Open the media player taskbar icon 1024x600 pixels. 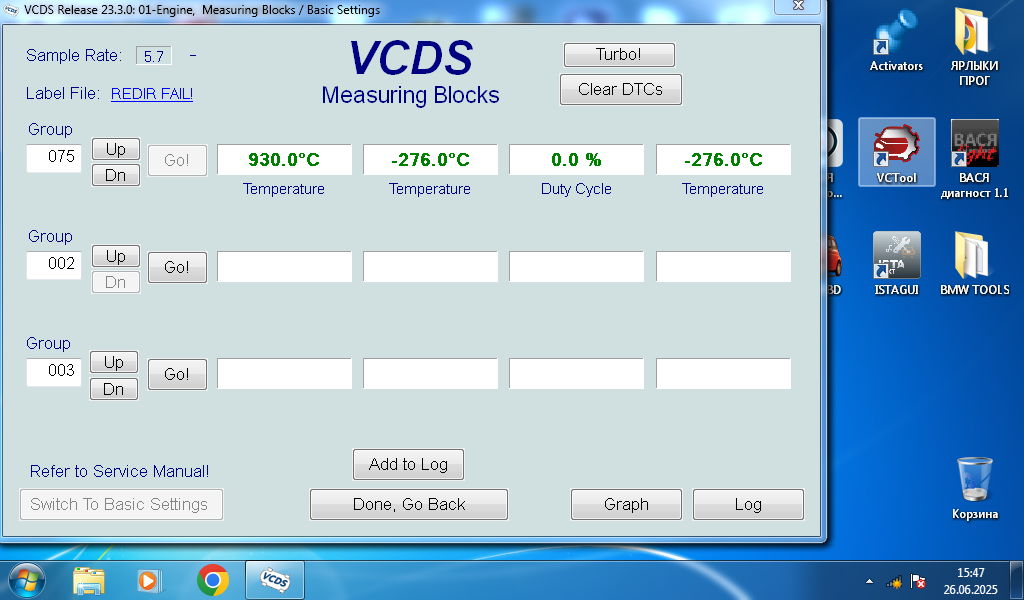coord(150,580)
